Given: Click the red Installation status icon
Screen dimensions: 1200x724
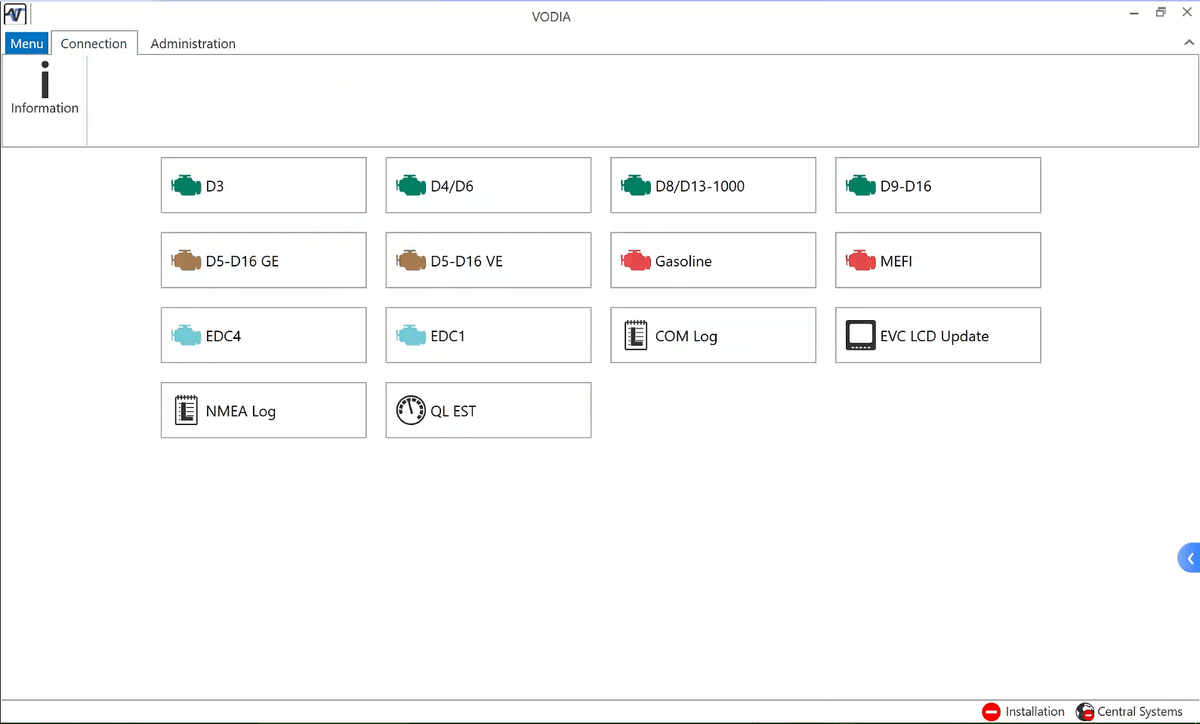Looking at the screenshot, I should pos(991,711).
